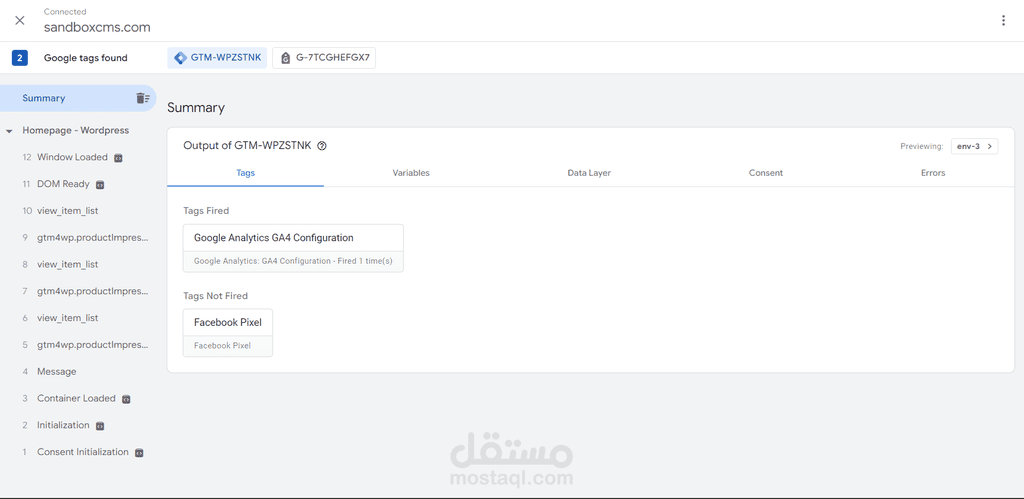Select event 1 Consent Initialization
This screenshot has height=499, width=1024.
pyautogui.click(x=82, y=452)
